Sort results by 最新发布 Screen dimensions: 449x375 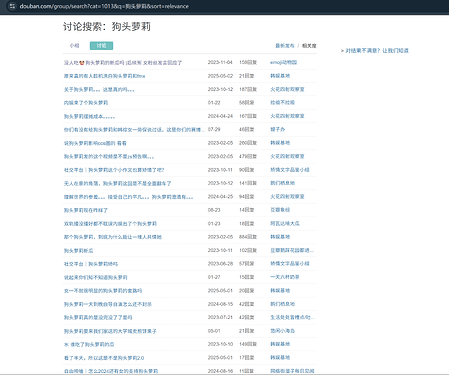pyautogui.click(x=285, y=46)
